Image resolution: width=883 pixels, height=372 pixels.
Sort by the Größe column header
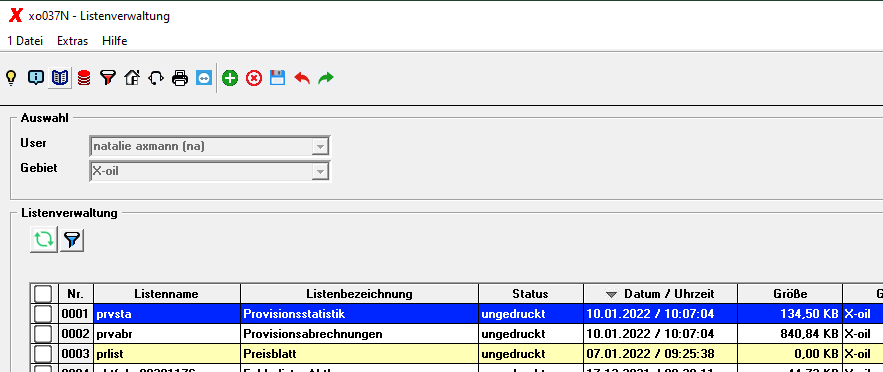(790, 294)
